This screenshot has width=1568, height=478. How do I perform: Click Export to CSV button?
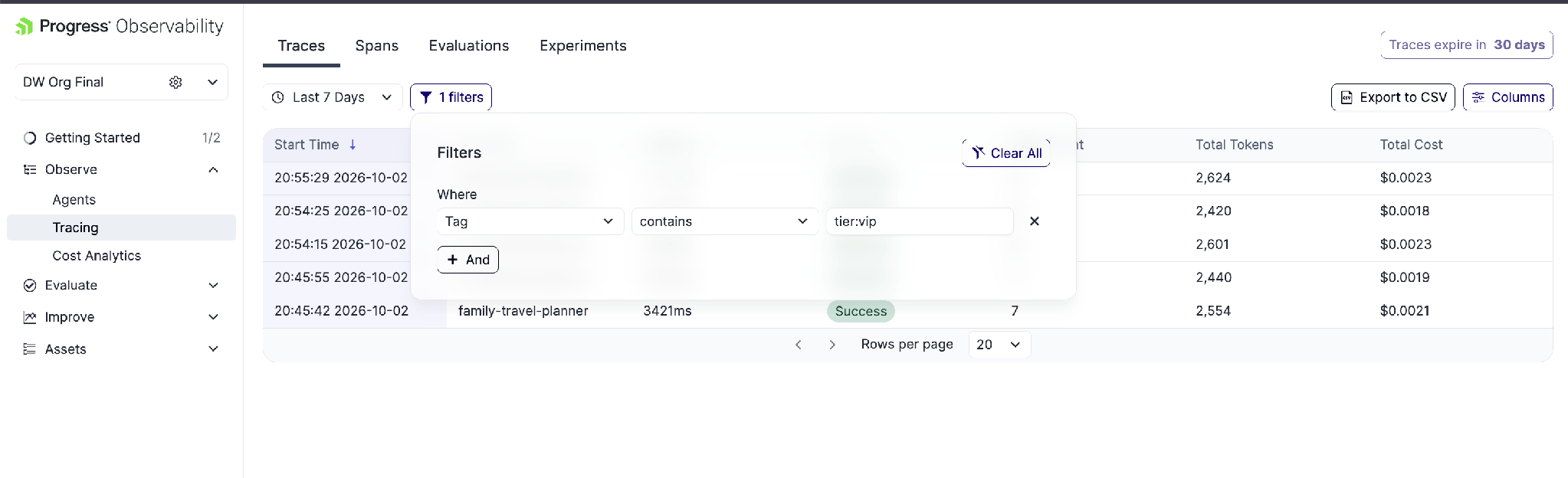[x=1393, y=97]
